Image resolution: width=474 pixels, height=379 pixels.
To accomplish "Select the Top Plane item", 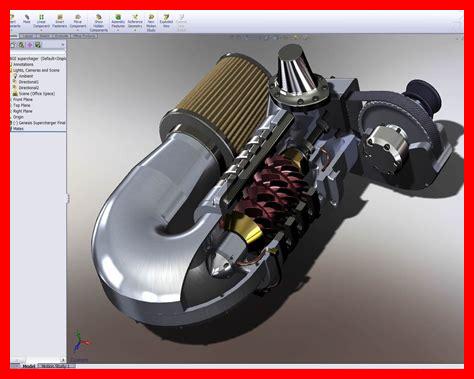I will (x=22, y=105).
